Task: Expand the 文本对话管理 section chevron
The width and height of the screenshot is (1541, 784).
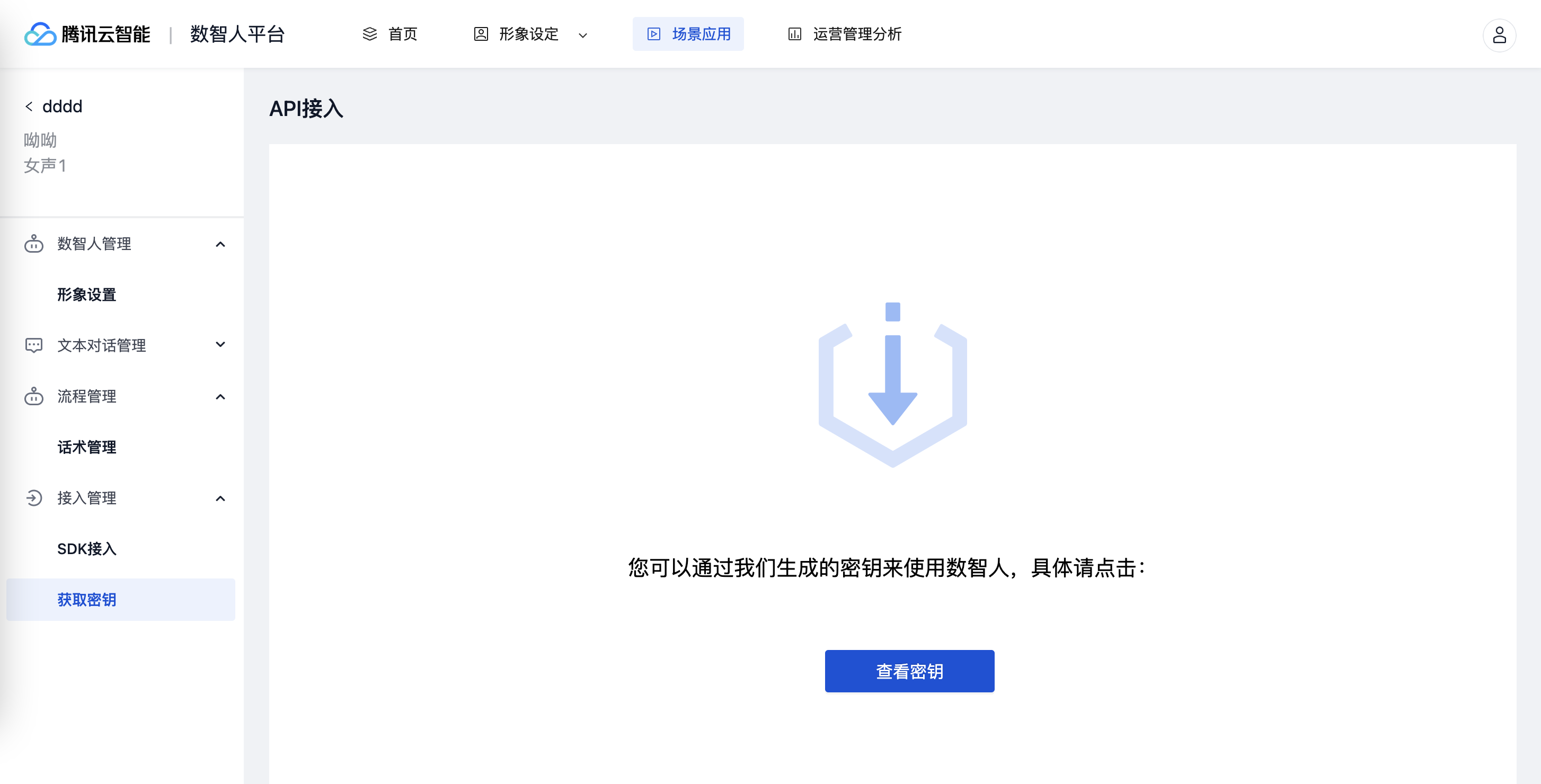Action: pyautogui.click(x=220, y=345)
